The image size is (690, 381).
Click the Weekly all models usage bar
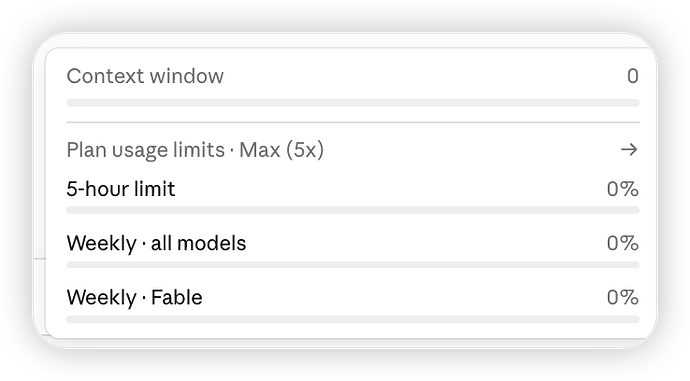[x=352, y=265]
